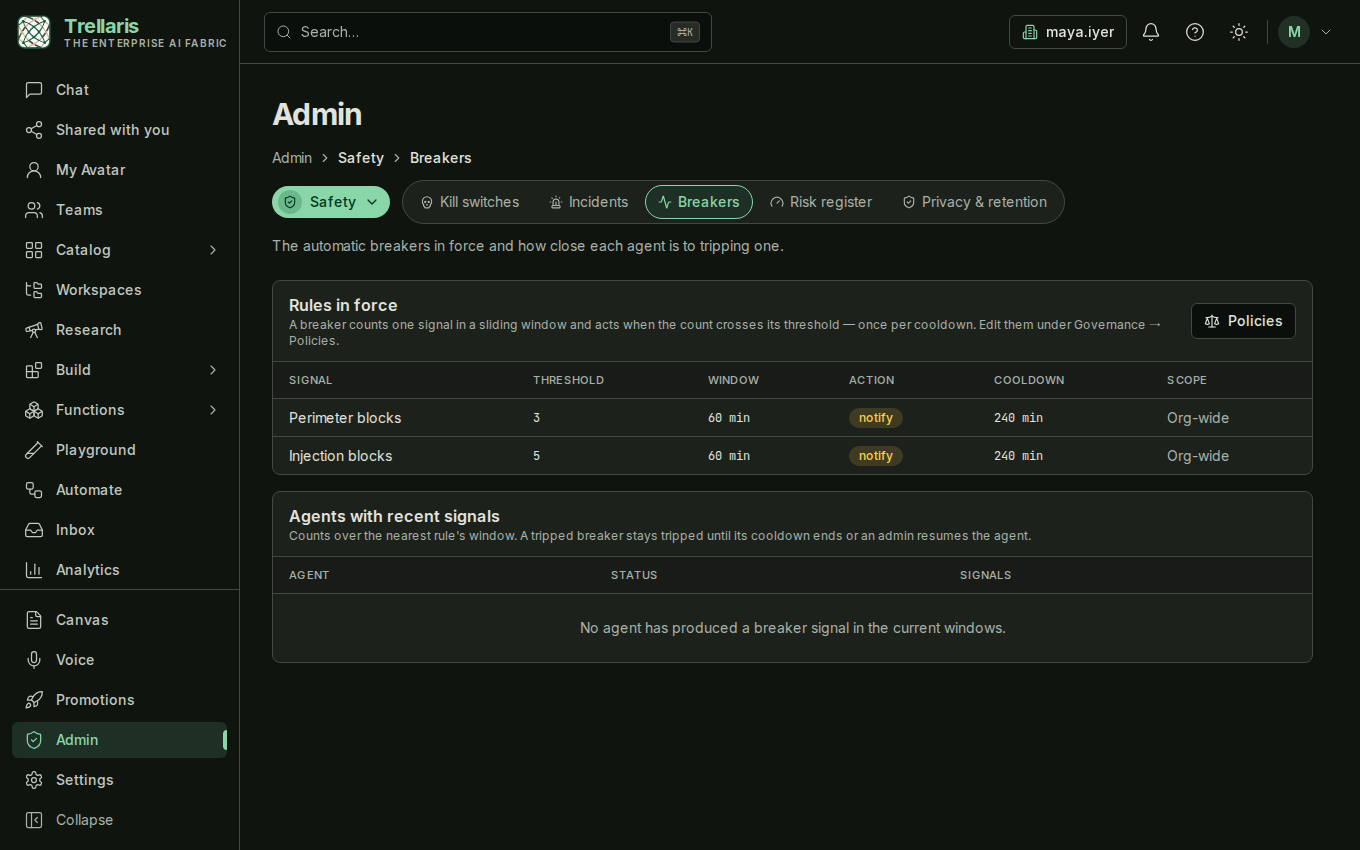Image resolution: width=1360 pixels, height=850 pixels.
Task: Switch to the Risk register tab
Action: click(821, 202)
